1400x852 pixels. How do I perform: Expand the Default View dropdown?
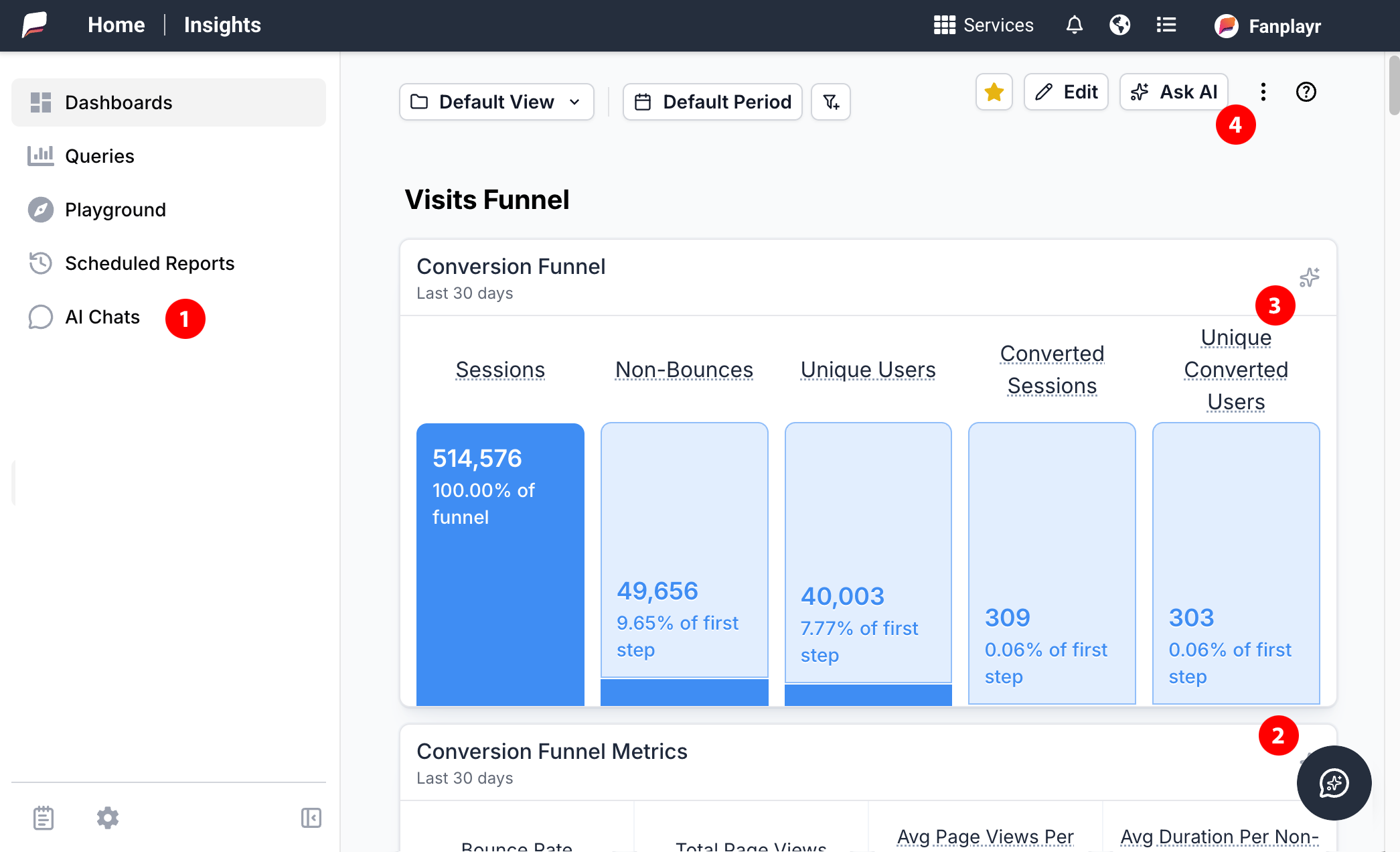click(496, 102)
